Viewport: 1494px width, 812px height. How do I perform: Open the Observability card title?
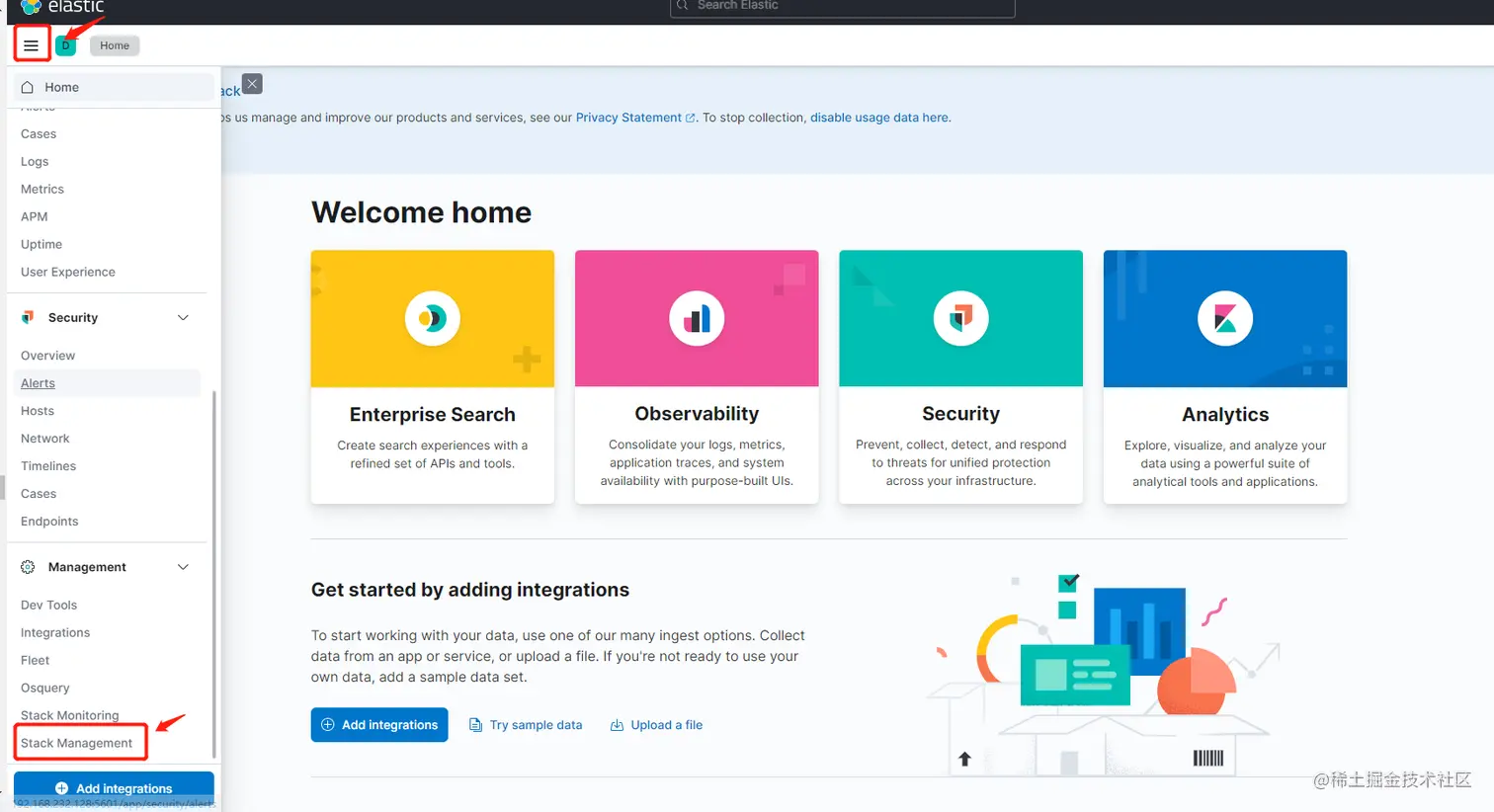pyautogui.click(x=697, y=414)
